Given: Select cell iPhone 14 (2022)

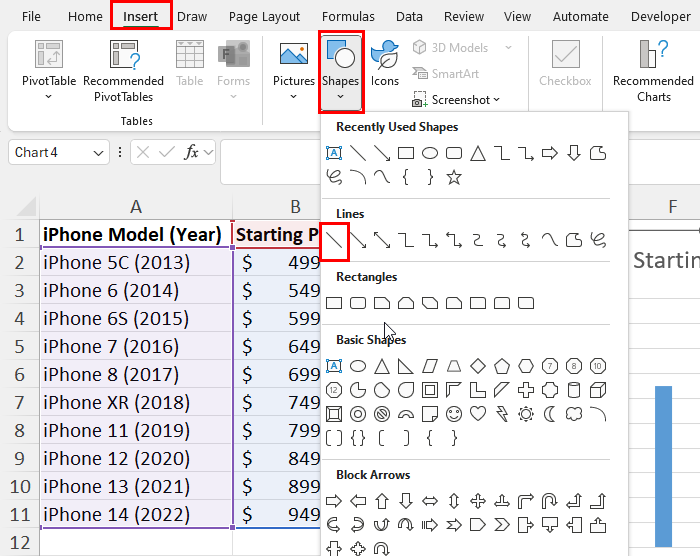Looking at the screenshot, I should pos(136,514).
